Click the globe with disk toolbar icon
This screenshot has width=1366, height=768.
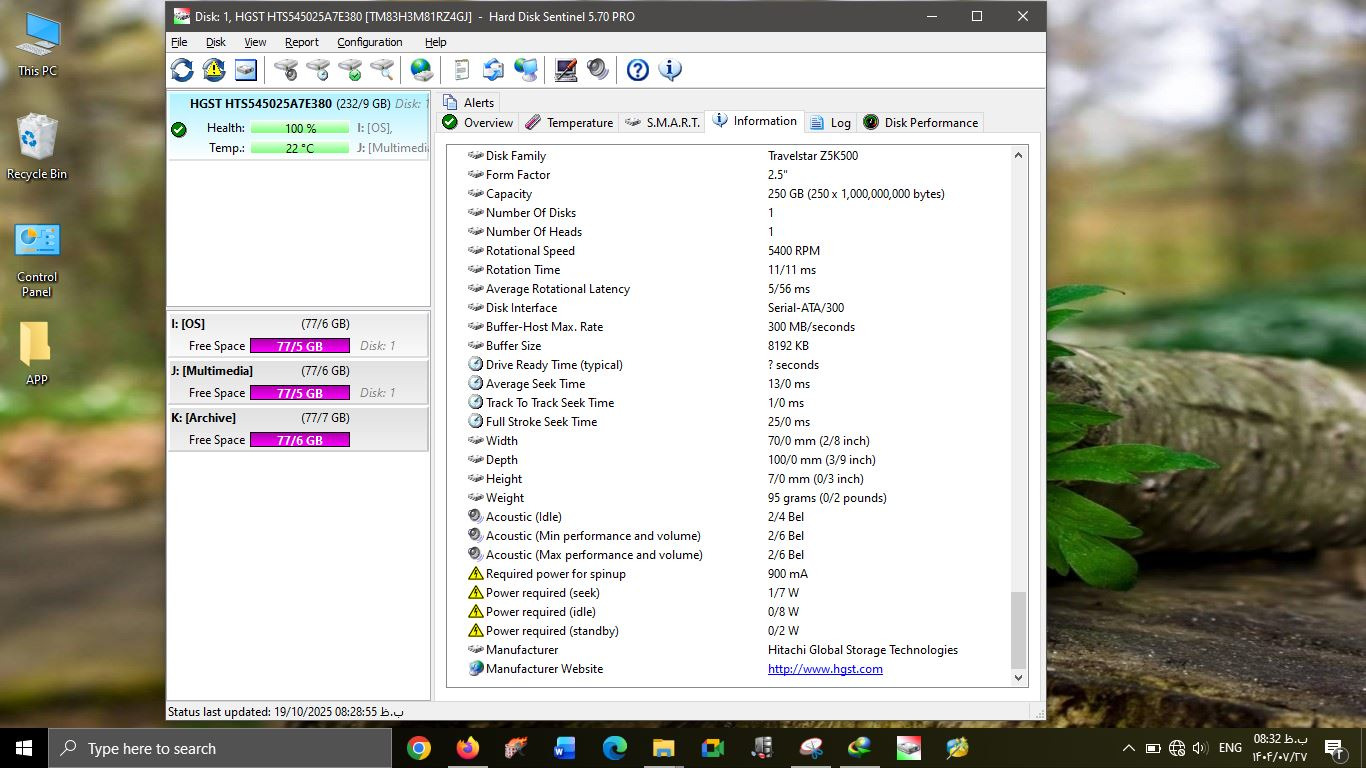(422, 70)
